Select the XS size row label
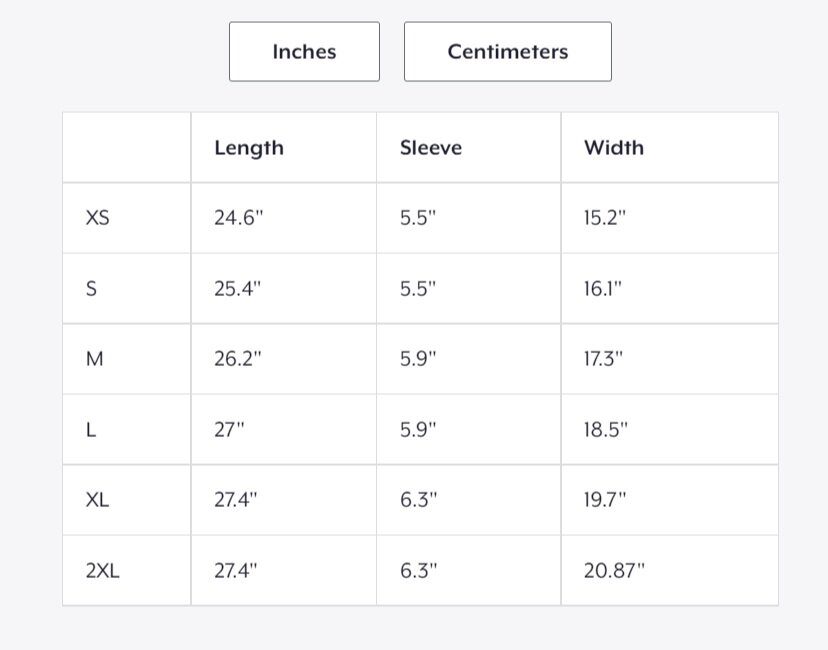Screen dimensions: 828x650 [98, 218]
